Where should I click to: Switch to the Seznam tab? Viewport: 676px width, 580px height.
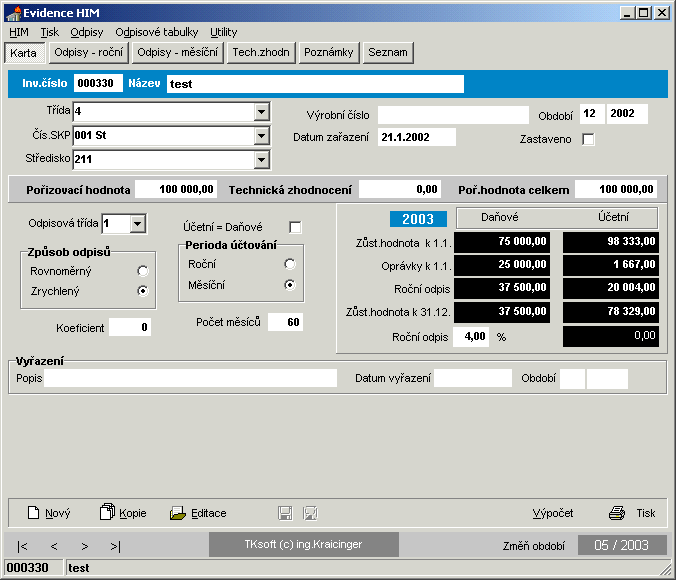click(x=388, y=53)
